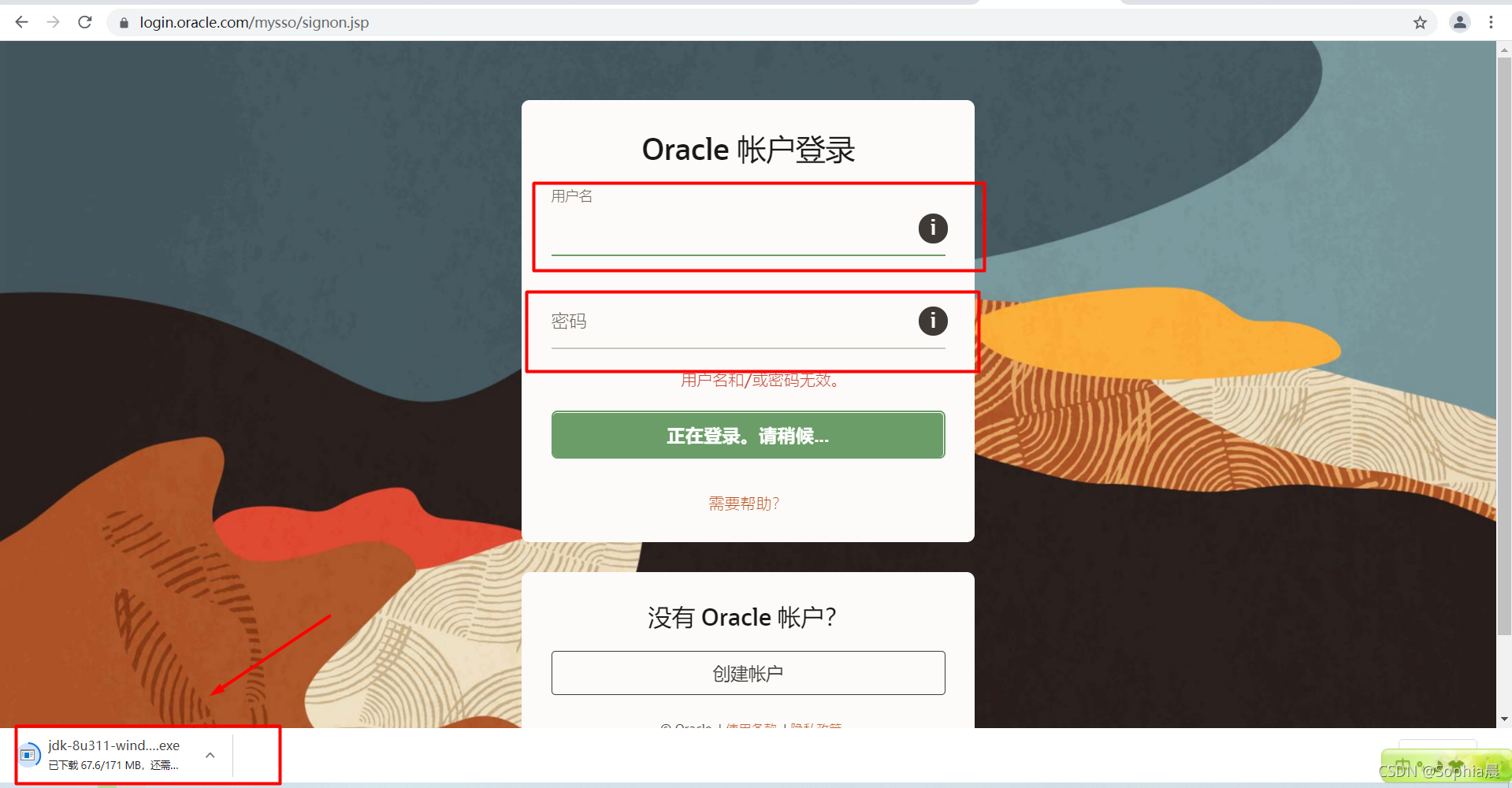Click the page vertical scrollbar thumb
The height and width of the screenshot is (788, 1512).
point(1504,345)
